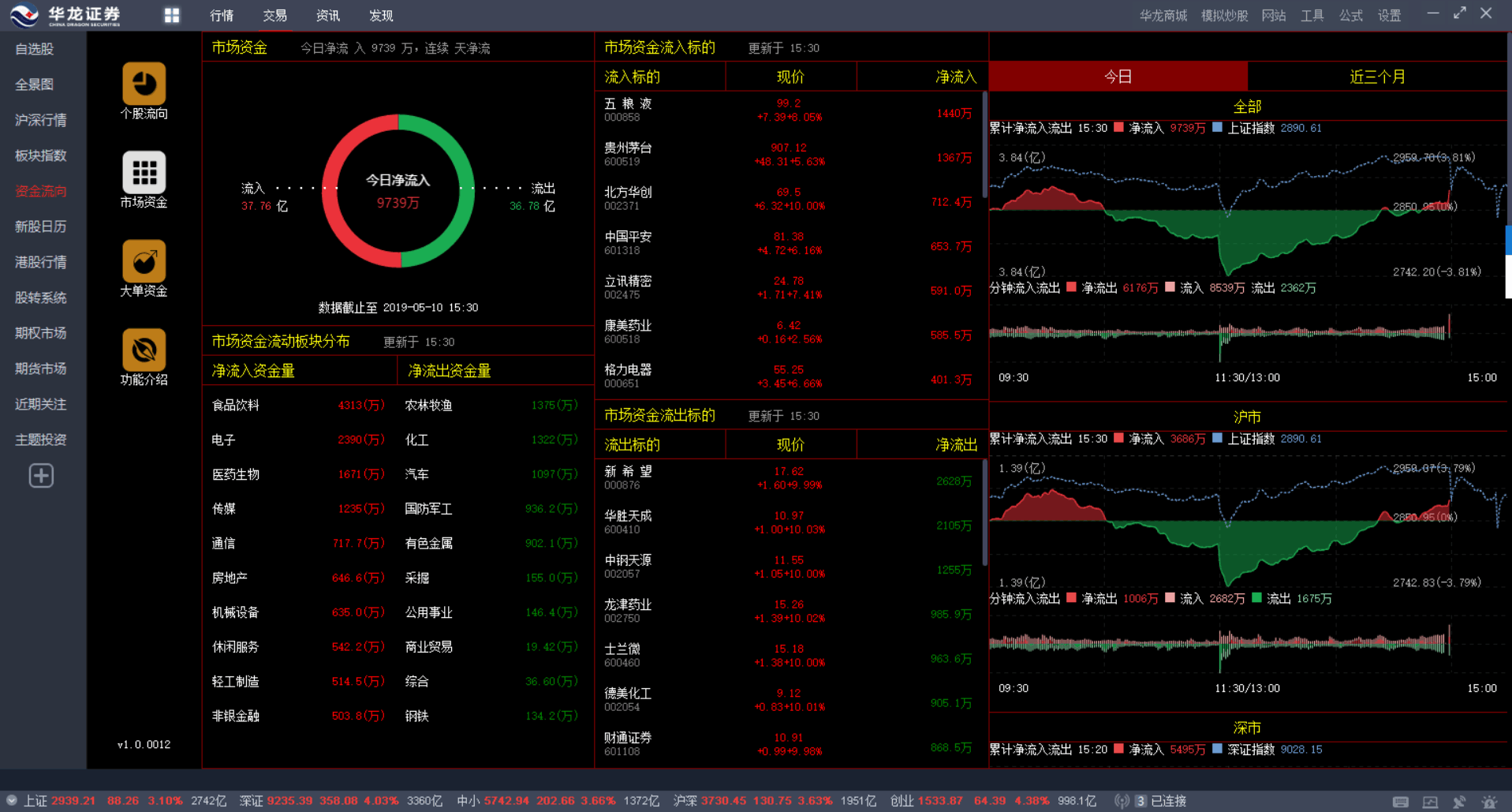Click the alarm bell icon in status bar
Screen dimensions: 1512x812
click(x=1489, y=801)
